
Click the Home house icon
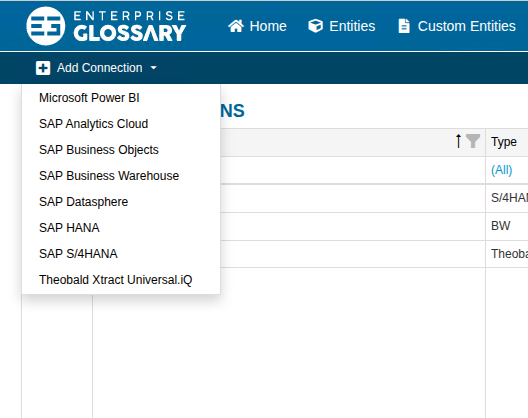[236, 26]
